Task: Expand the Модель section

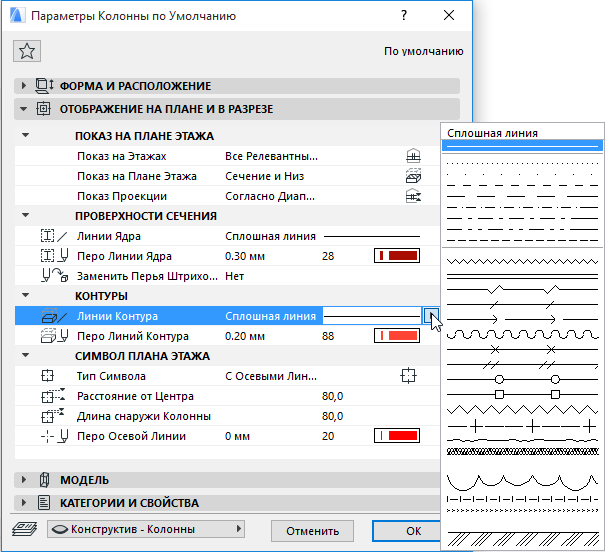Action: (24, 480)
